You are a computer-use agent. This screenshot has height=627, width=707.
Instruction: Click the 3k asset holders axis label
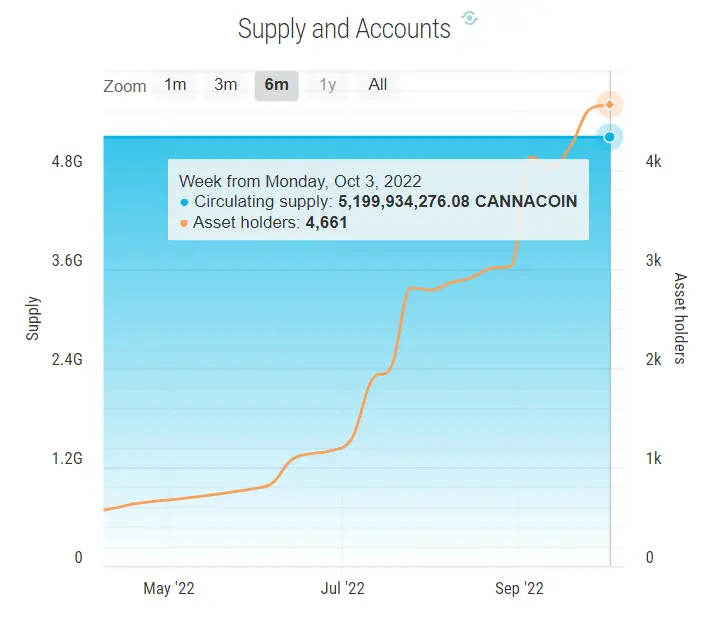pyautogui.click(x=653, y=261)
